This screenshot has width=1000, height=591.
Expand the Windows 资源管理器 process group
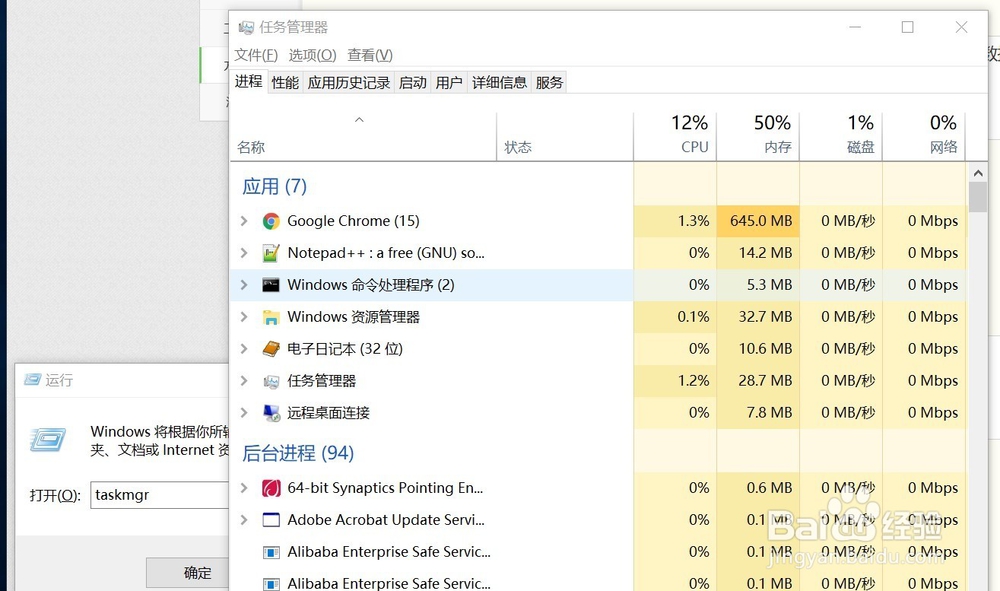pos(245,317)
